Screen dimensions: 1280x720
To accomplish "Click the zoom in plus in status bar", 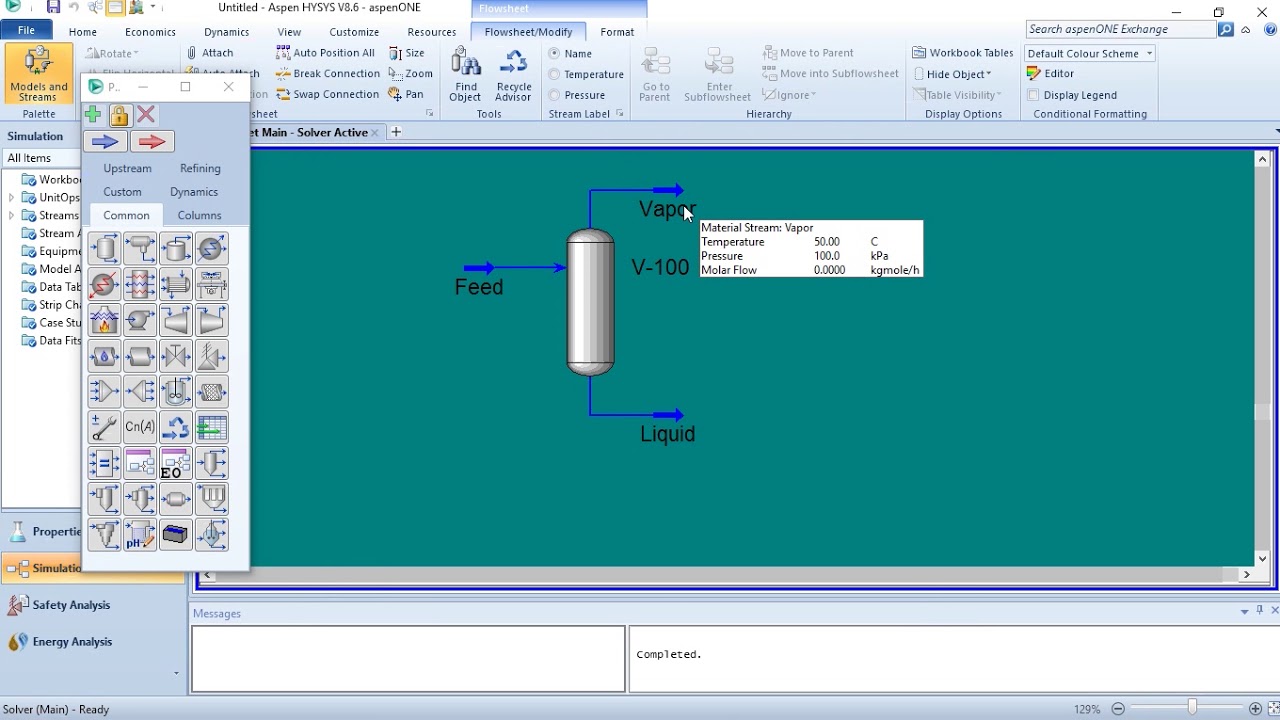I will 1255,709.
